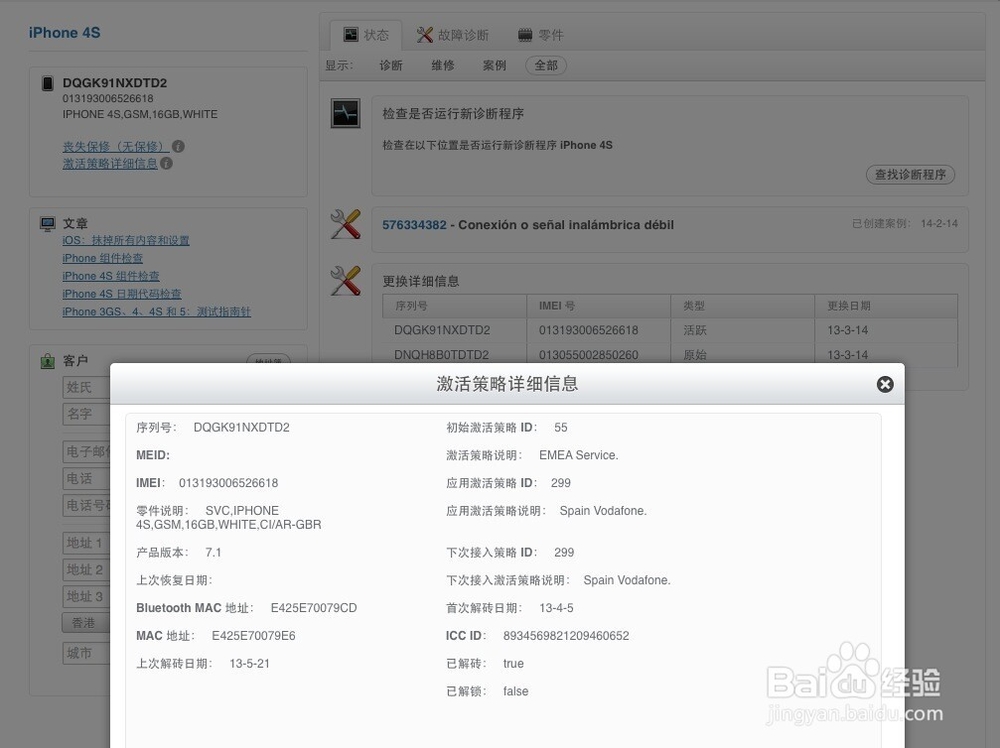Click the 更换日期 column header
Screen dimensions: 1000x748
(886, 306)
